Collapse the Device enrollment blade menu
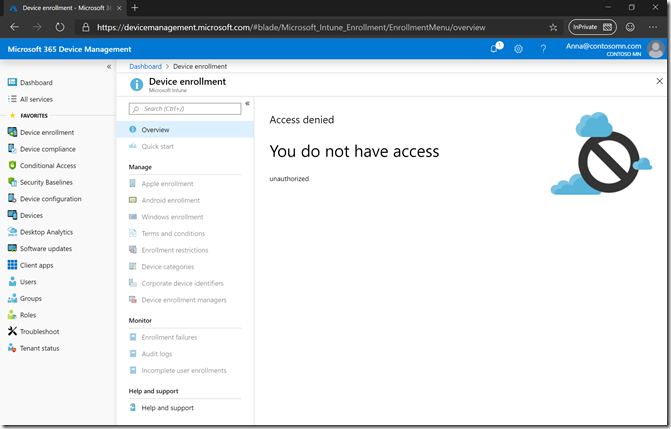 click(247, 103)
